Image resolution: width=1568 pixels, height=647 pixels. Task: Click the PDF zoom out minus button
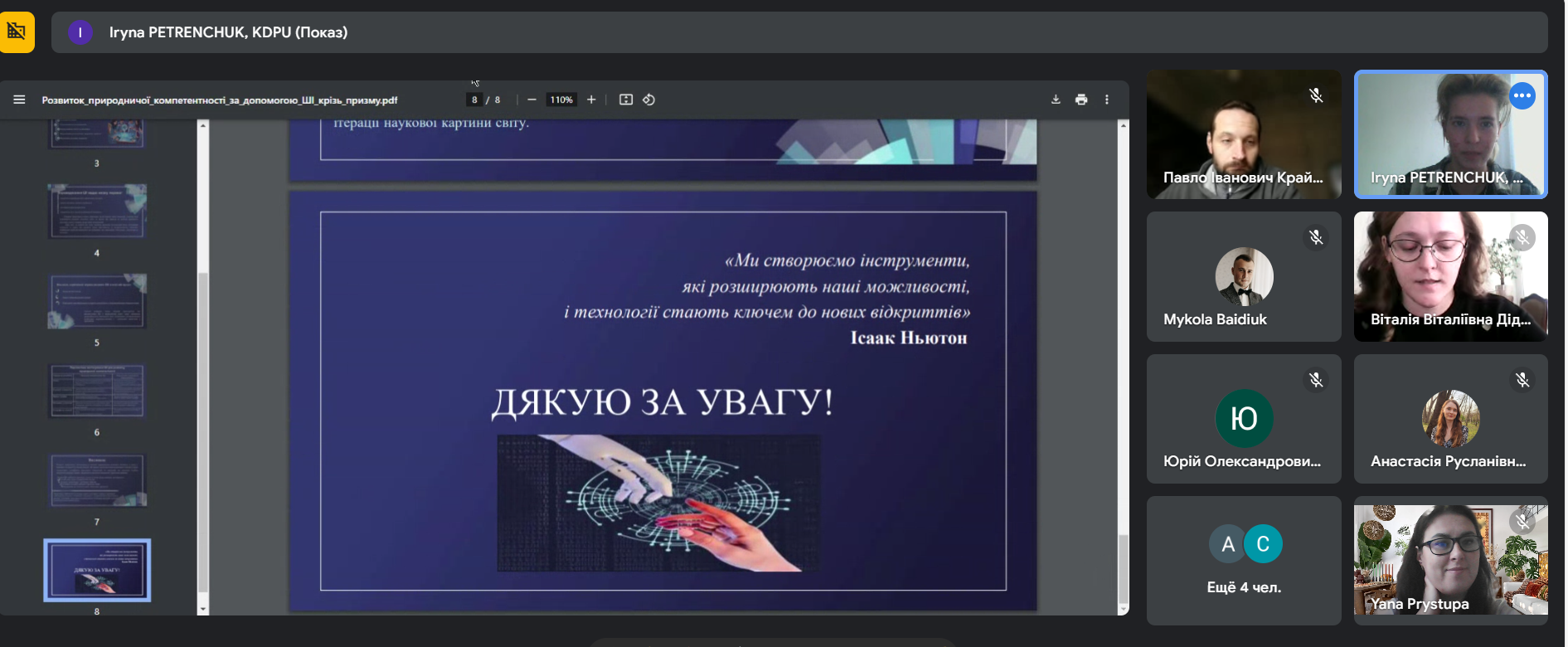pos(532,100)
